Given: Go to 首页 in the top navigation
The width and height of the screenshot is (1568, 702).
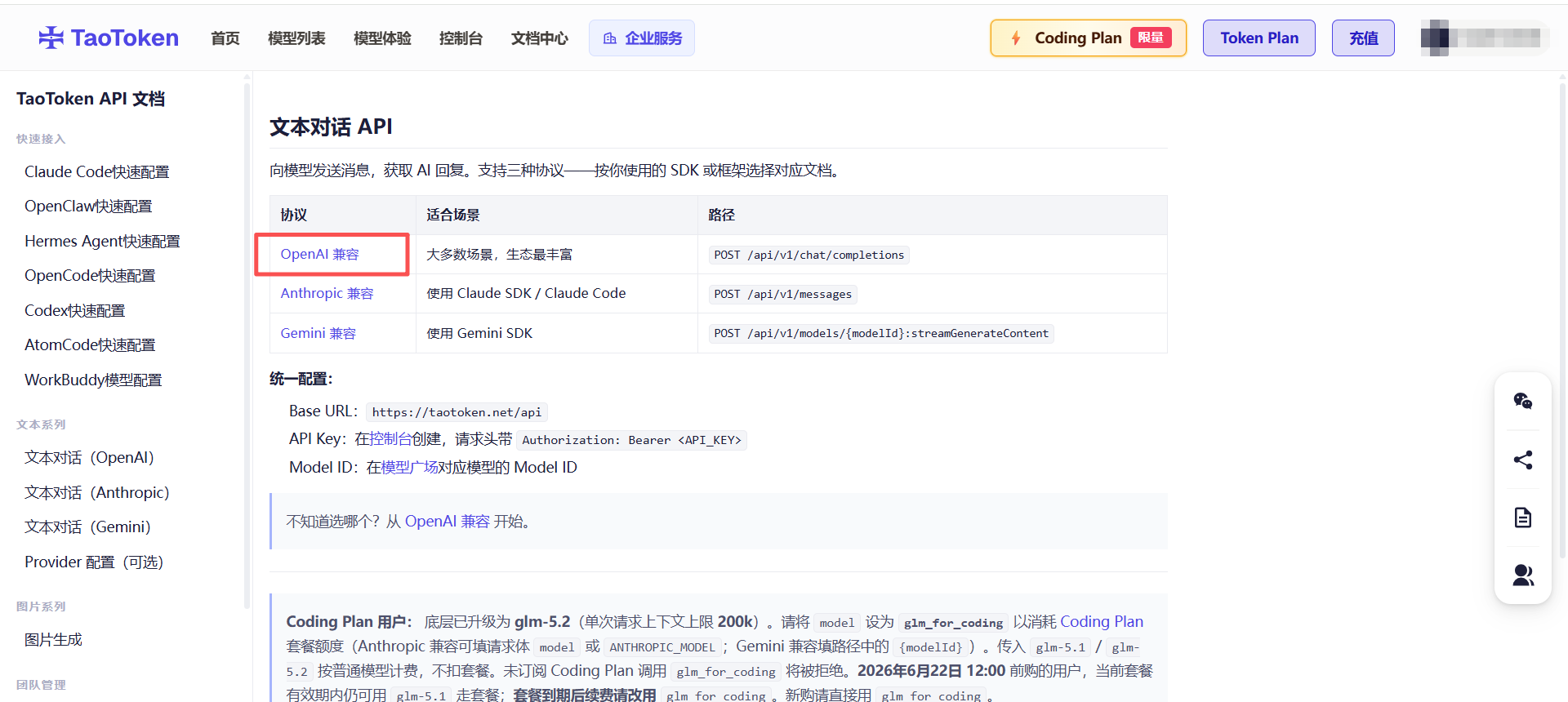Looking at the screenshot, I should point(225,38).
